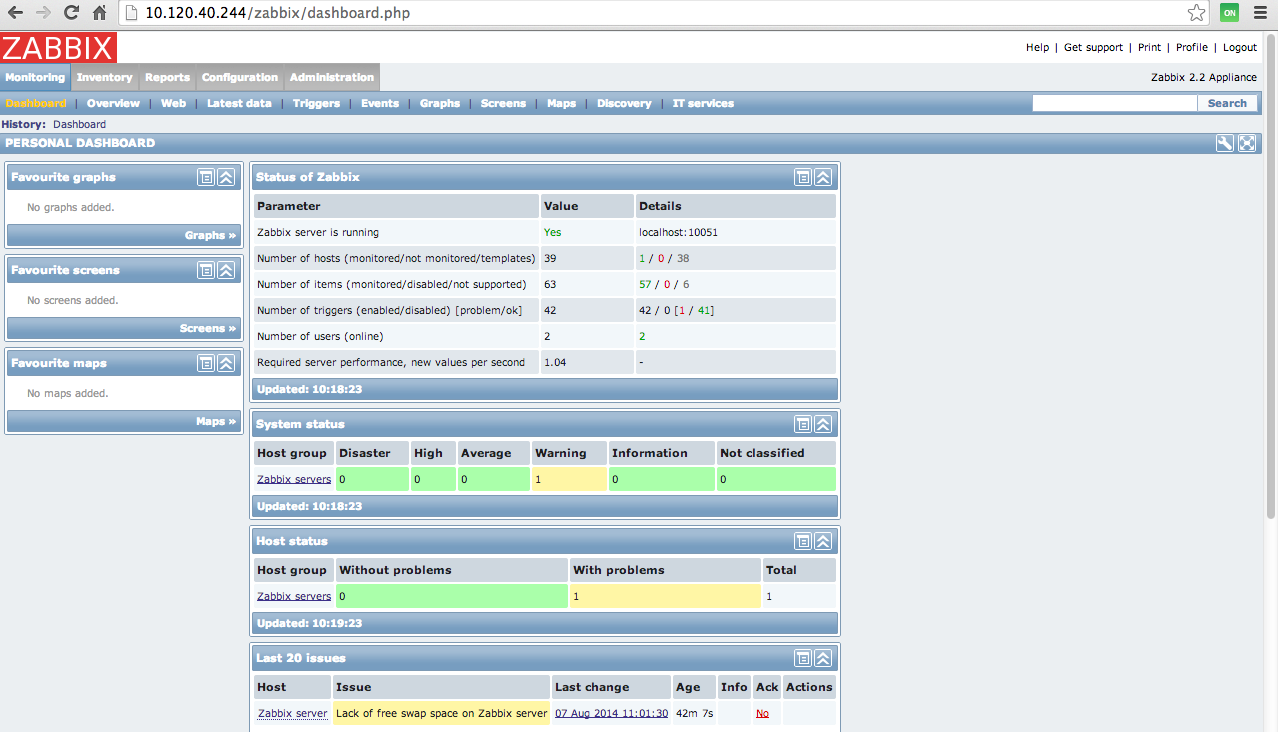
Task: Open Zabbix servers link in Host status
Action: pyautogui.click(x=294, y=596)
